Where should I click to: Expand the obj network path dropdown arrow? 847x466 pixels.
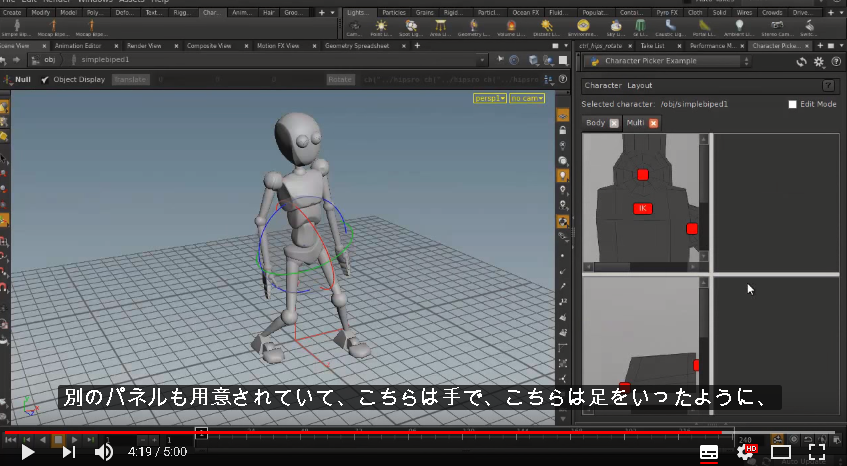[482, 60]
